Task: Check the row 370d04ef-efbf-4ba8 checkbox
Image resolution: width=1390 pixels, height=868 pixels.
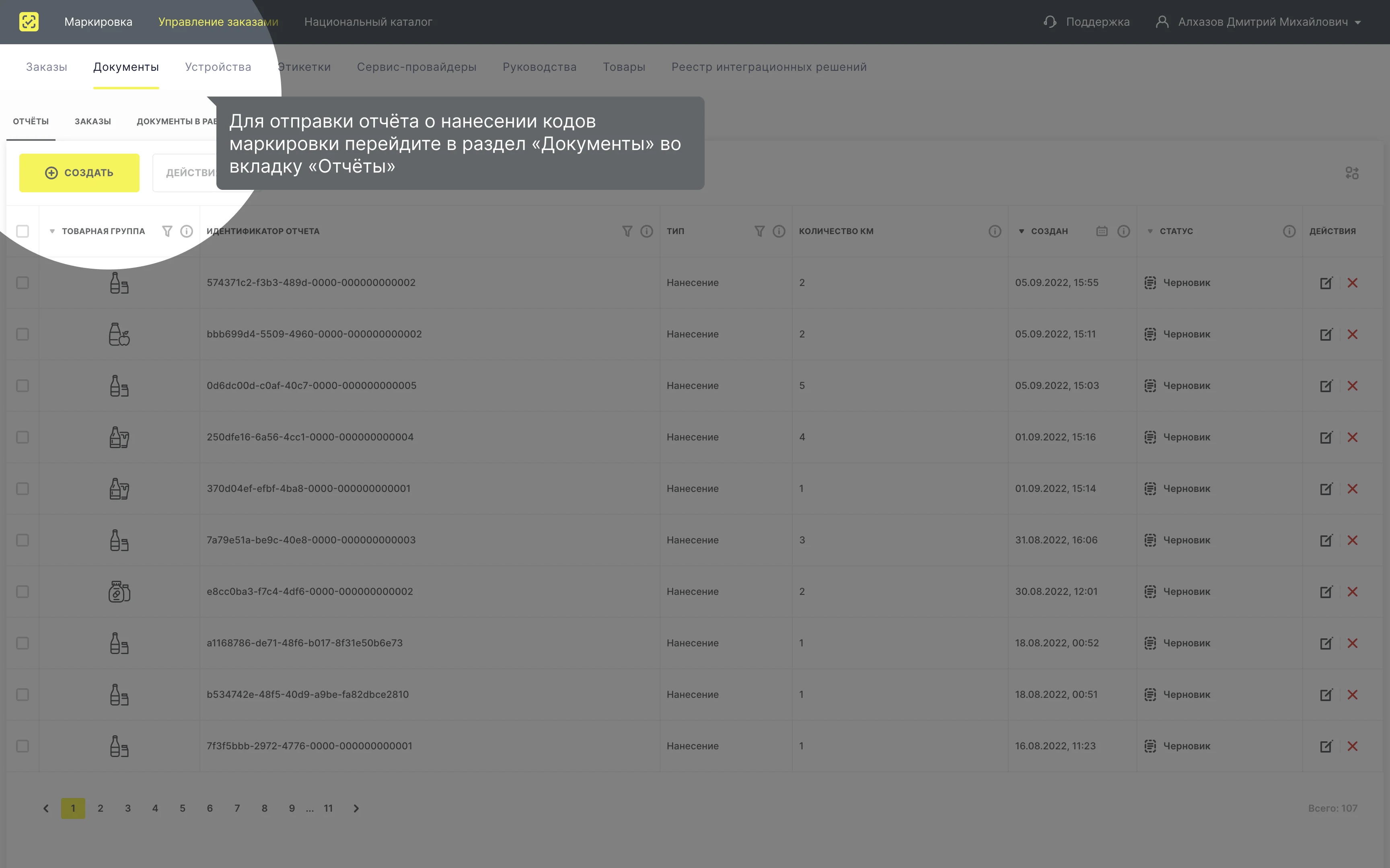Action: click(23, 489)
